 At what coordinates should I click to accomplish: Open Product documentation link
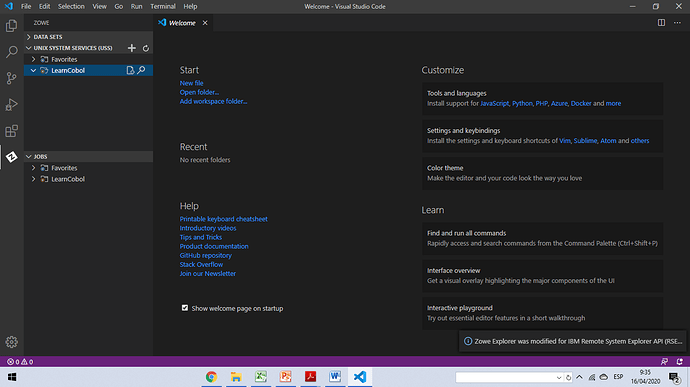pyautogui.click(x=214, y=246)
